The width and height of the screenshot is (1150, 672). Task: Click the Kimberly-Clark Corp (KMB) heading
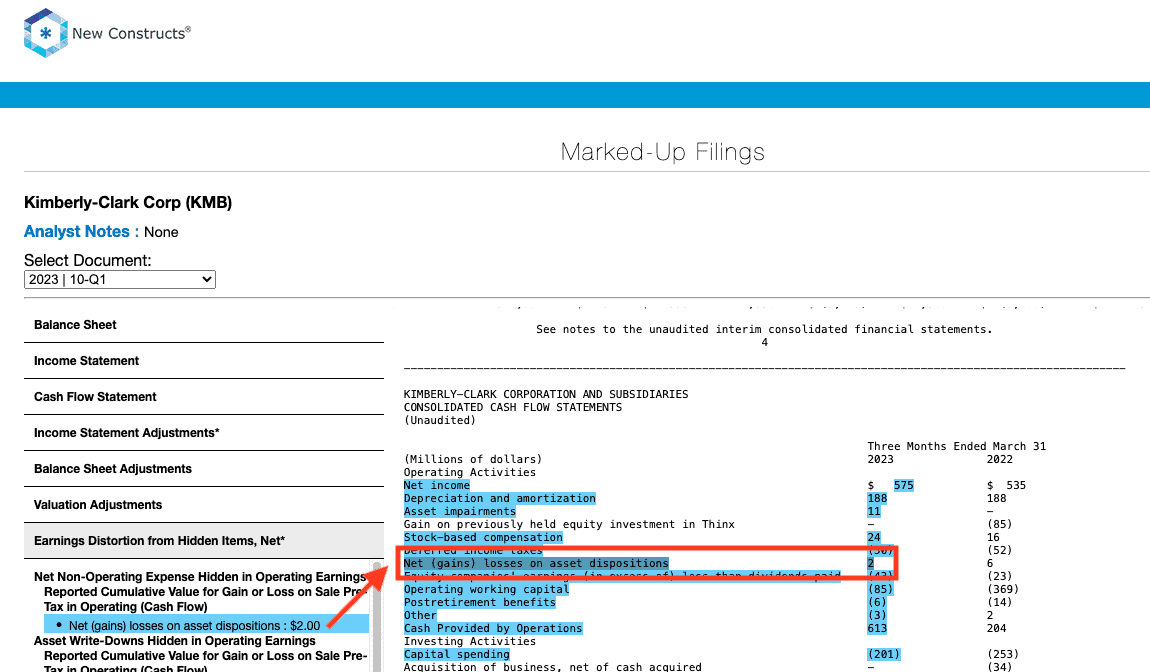pos(128,202)
